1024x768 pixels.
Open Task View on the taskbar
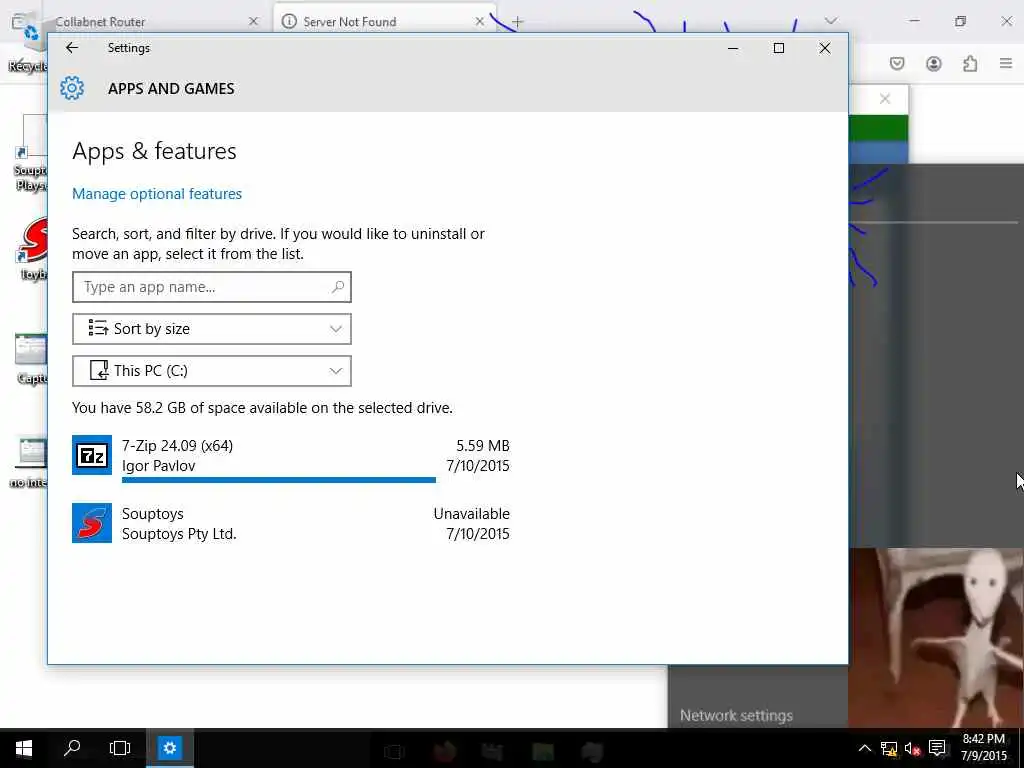coord(120,748)
